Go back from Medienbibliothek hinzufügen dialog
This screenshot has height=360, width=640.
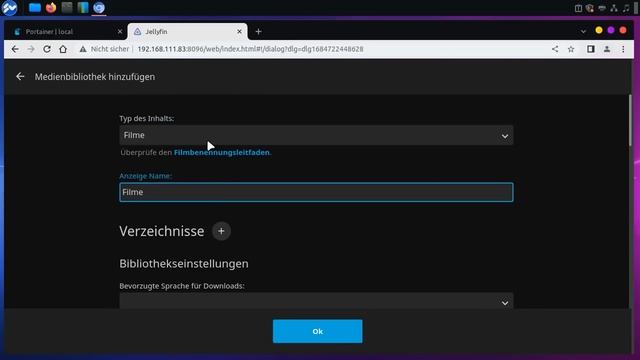[x=20, y=76]
